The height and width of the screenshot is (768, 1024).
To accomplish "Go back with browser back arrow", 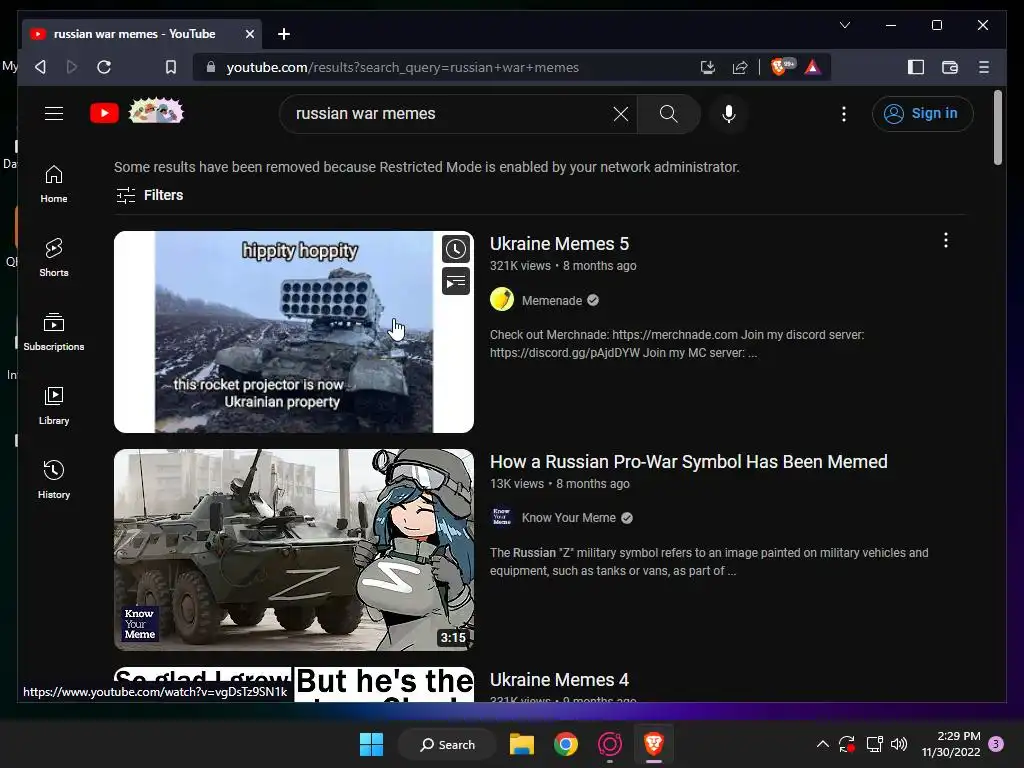I will 40,67.
